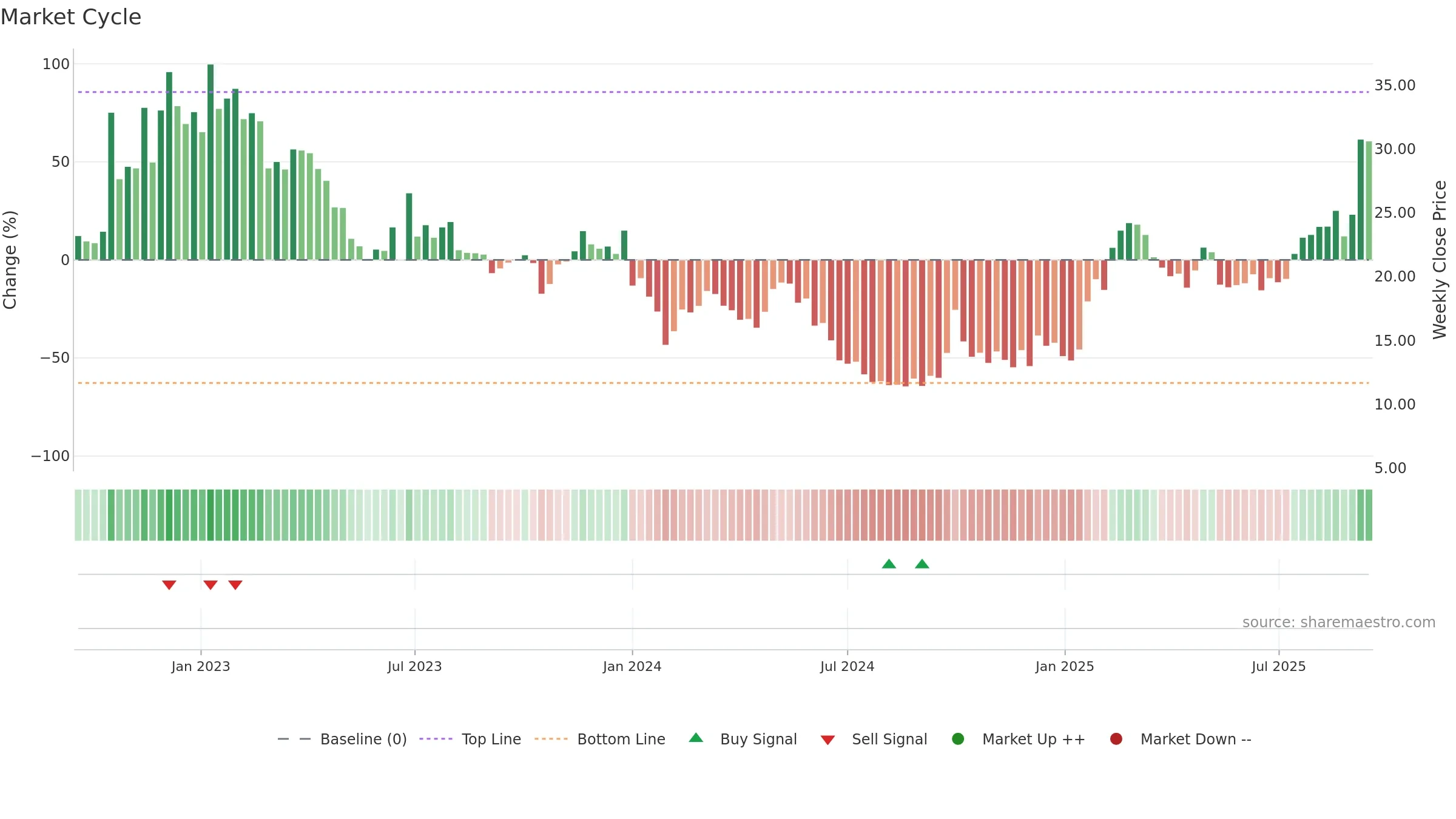Screen dimensions: 1456x819
Task: Click the 5.00 price axis value
Action: [x=1390, y=468]
